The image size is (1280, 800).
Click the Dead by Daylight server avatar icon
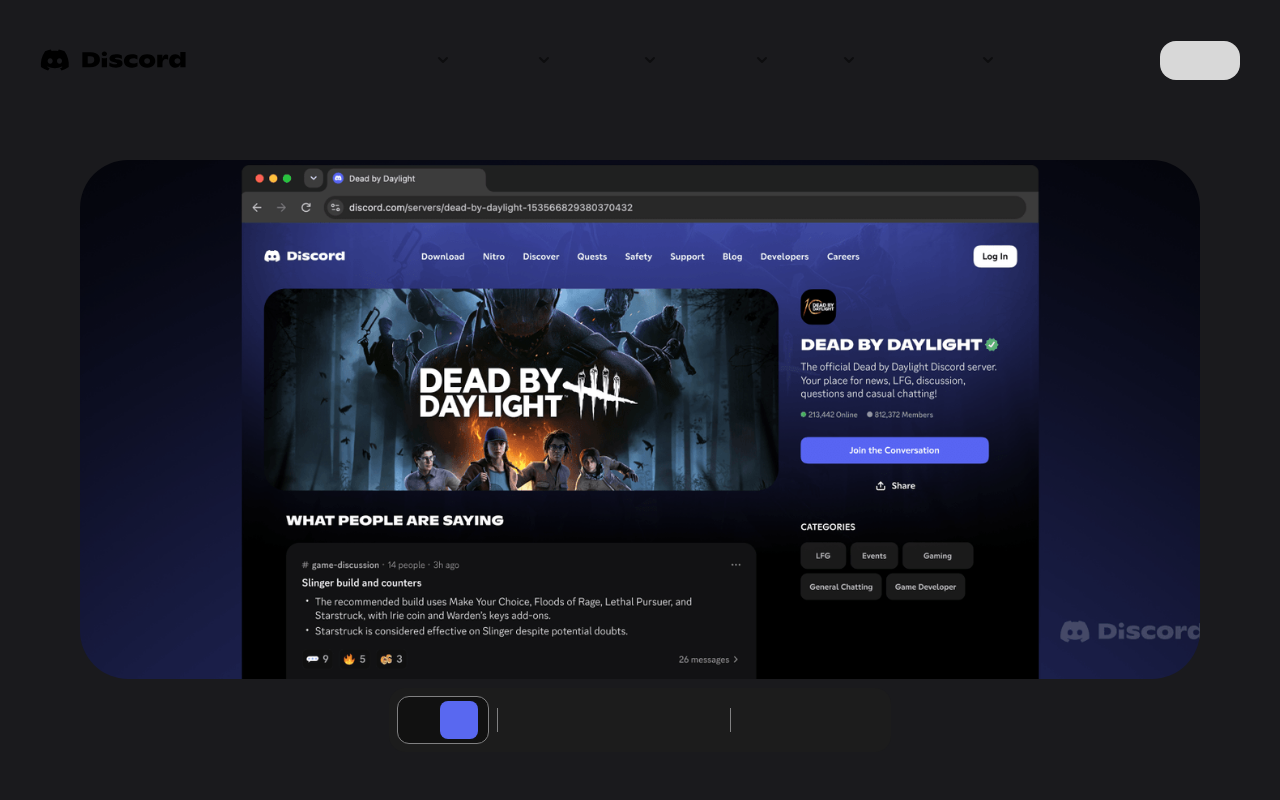[x=818, y=307]
